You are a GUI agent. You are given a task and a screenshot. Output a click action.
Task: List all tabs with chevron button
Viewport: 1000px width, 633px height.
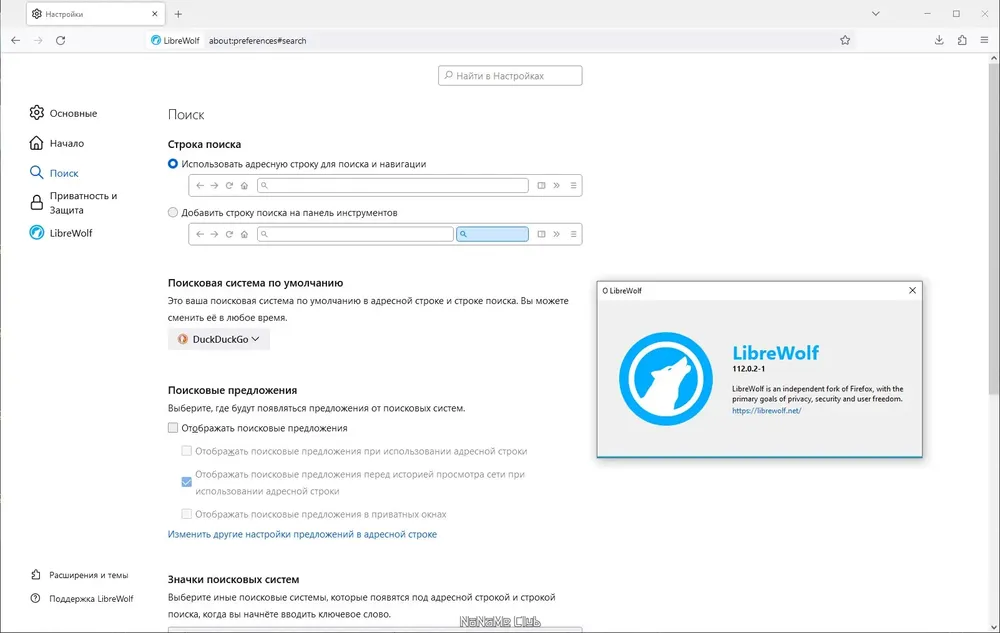tap(876, 13)
